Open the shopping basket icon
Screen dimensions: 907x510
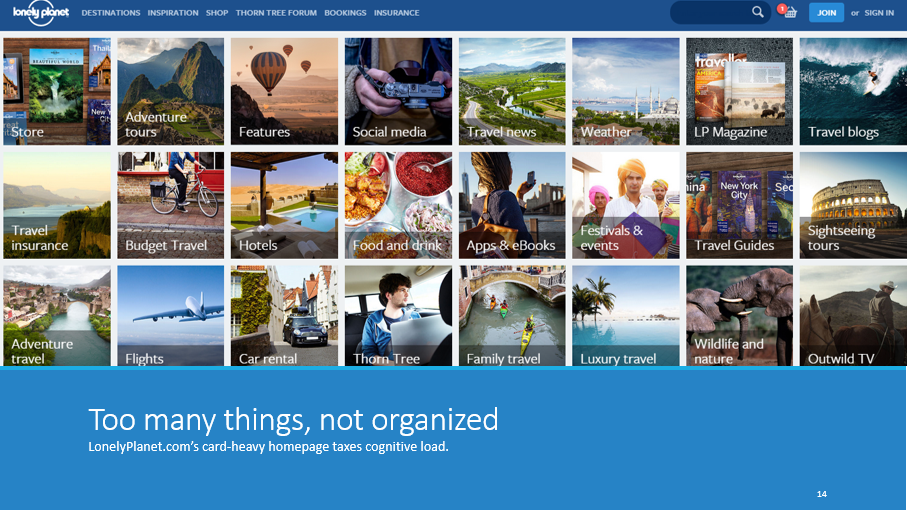[x=789, y=13]
